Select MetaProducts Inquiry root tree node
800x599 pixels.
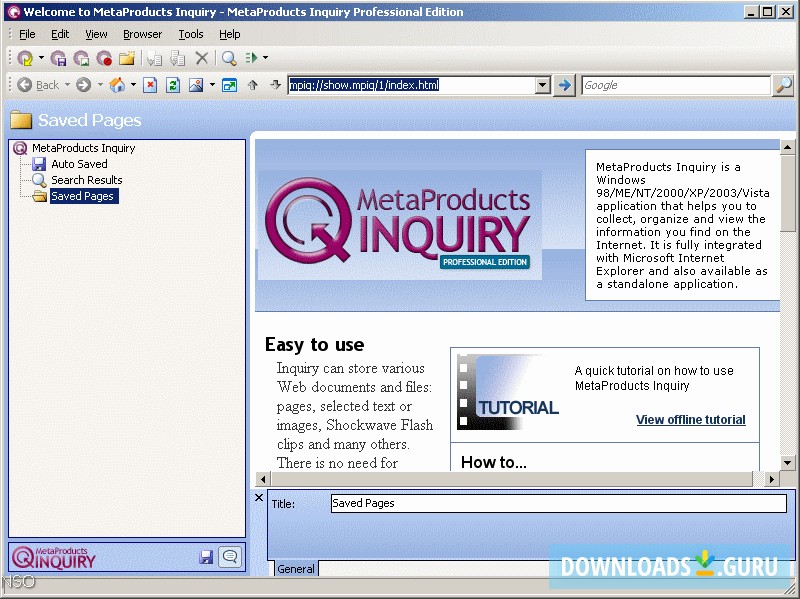pyautogui.click(x=84, y=148)
